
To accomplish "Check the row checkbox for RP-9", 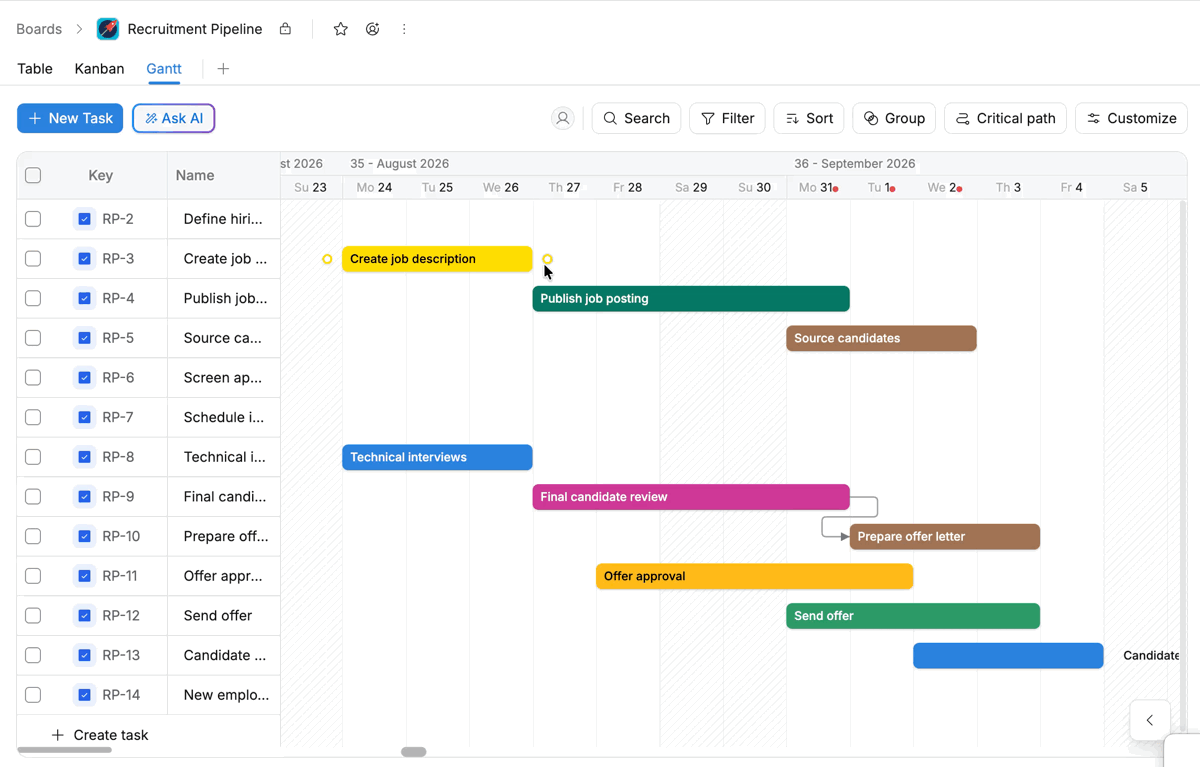I will point(33,497).
